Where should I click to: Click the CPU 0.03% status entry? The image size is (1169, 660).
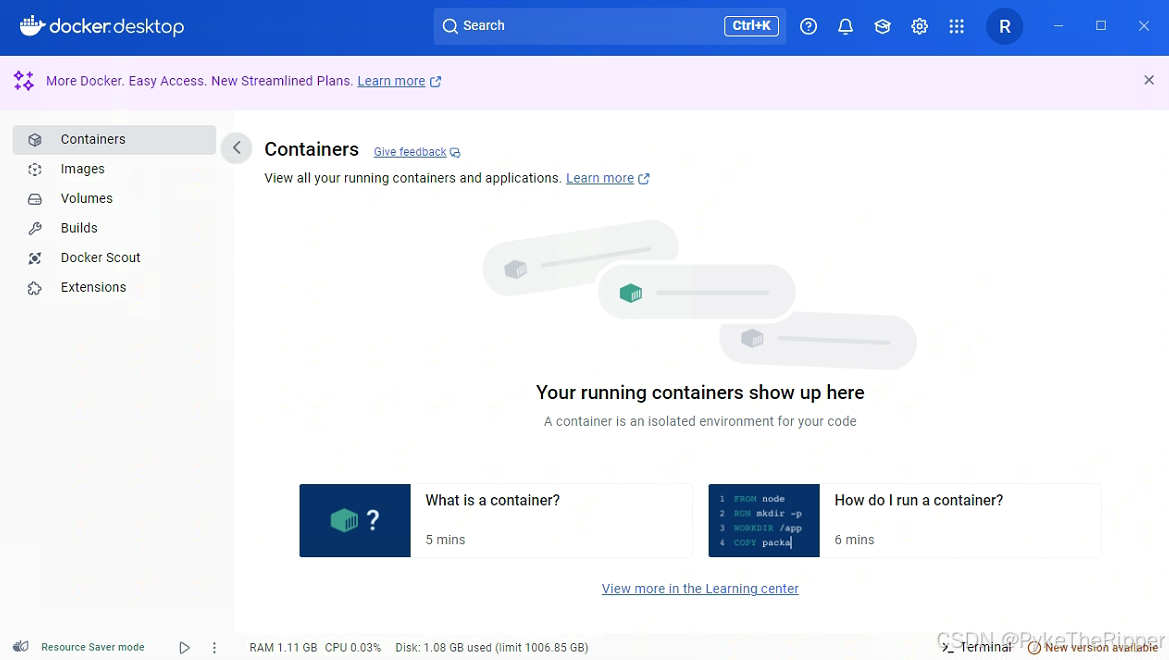[x=353, y=647]
